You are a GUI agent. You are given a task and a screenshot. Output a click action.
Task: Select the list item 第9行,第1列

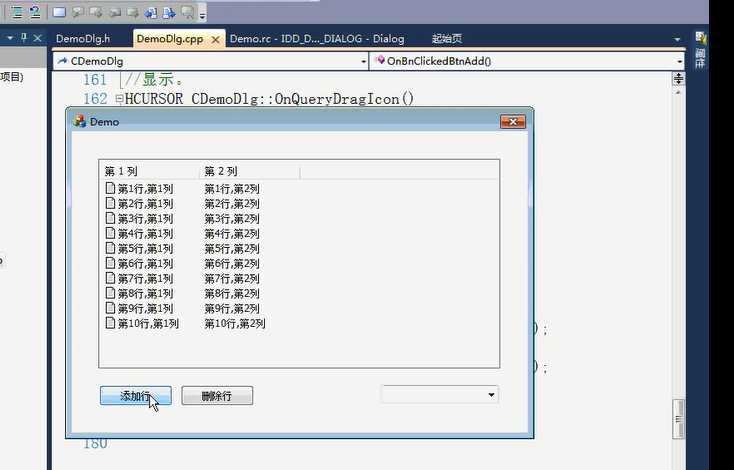coord(145,308)
